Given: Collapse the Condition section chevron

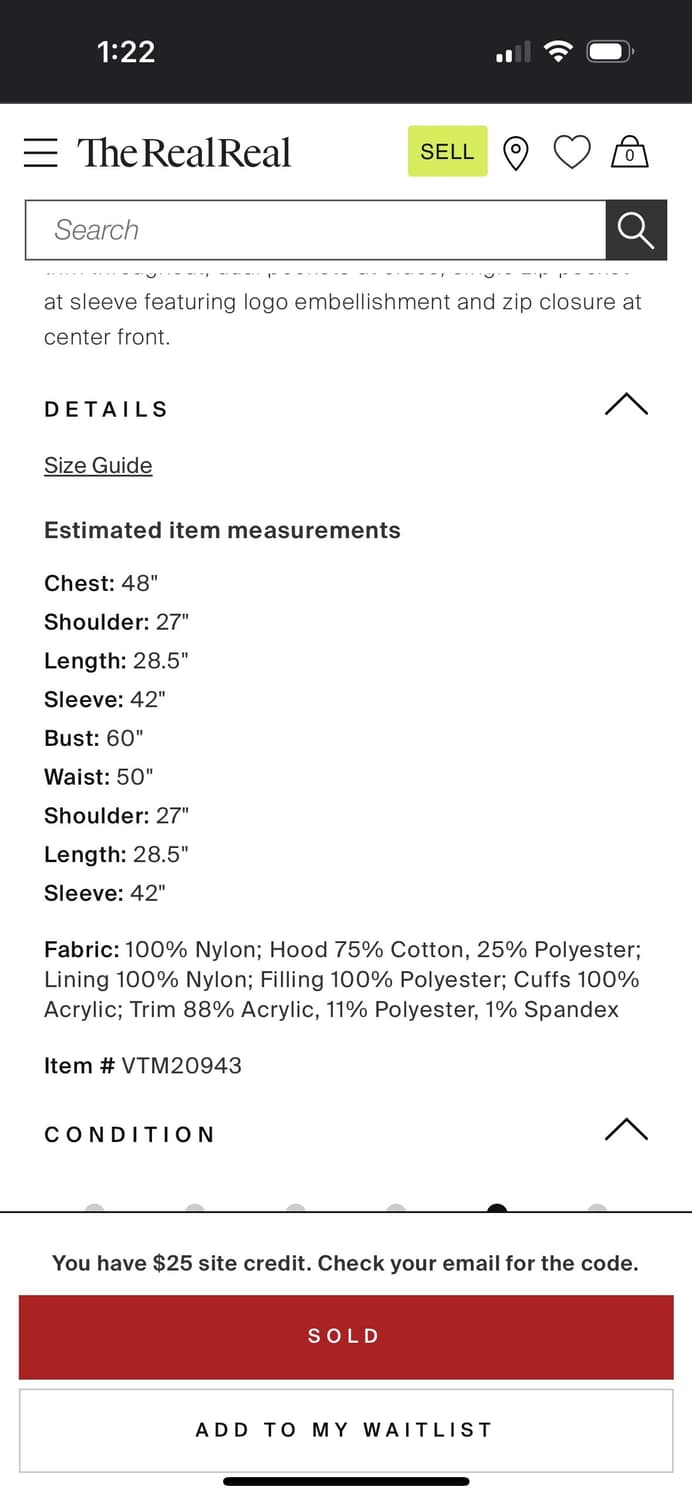Looking at the screenshot, I should (627, 1130).
